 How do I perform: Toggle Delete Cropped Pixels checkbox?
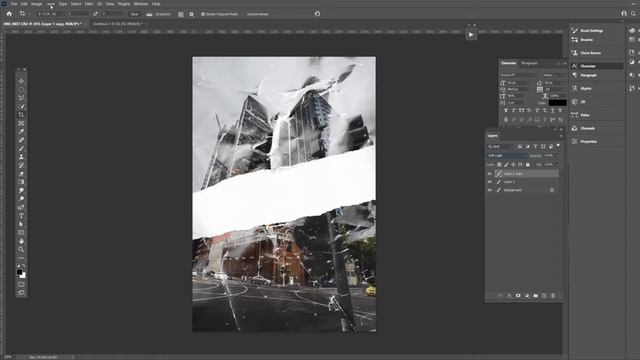pos(203,14)
